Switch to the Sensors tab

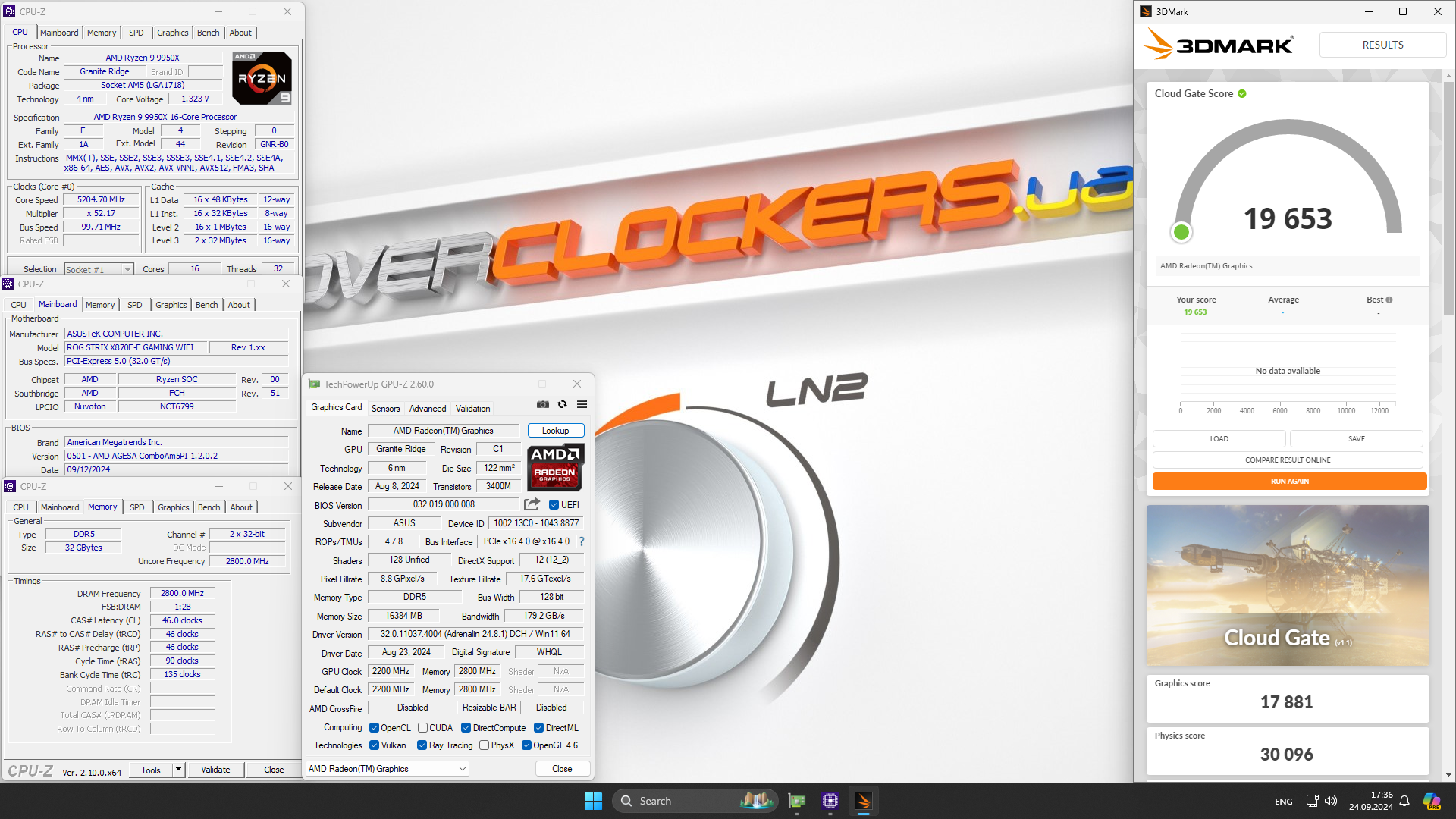(385, 409)
